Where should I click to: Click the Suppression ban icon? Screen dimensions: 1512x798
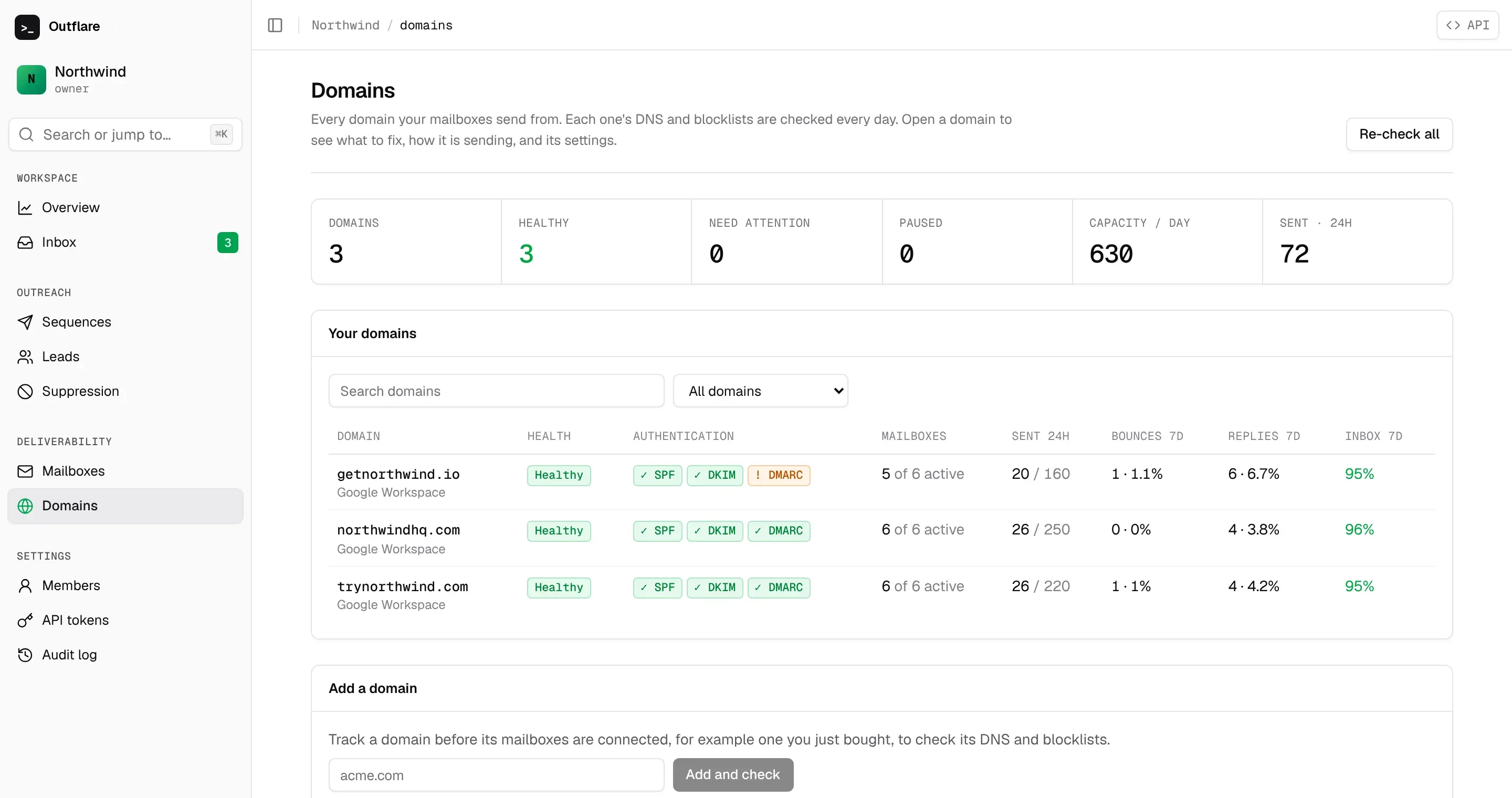25,391
